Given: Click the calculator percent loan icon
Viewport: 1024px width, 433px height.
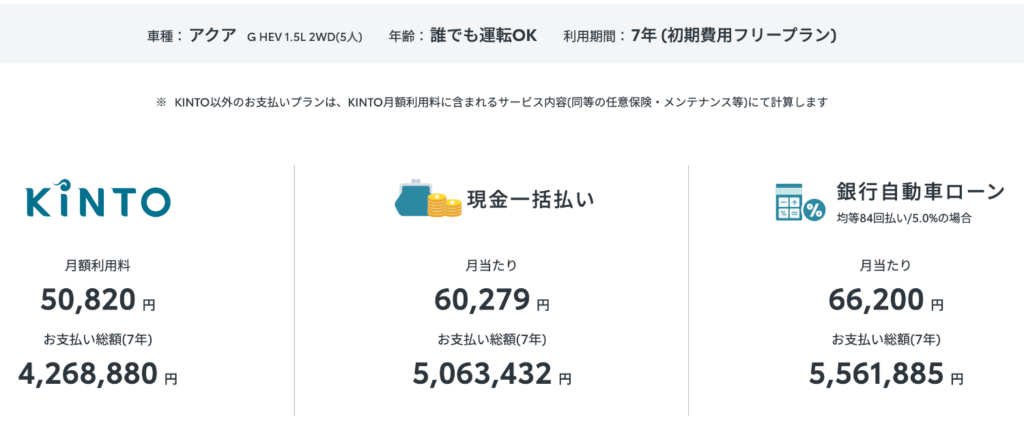Looking at the screenshot, I should point(799,200).
